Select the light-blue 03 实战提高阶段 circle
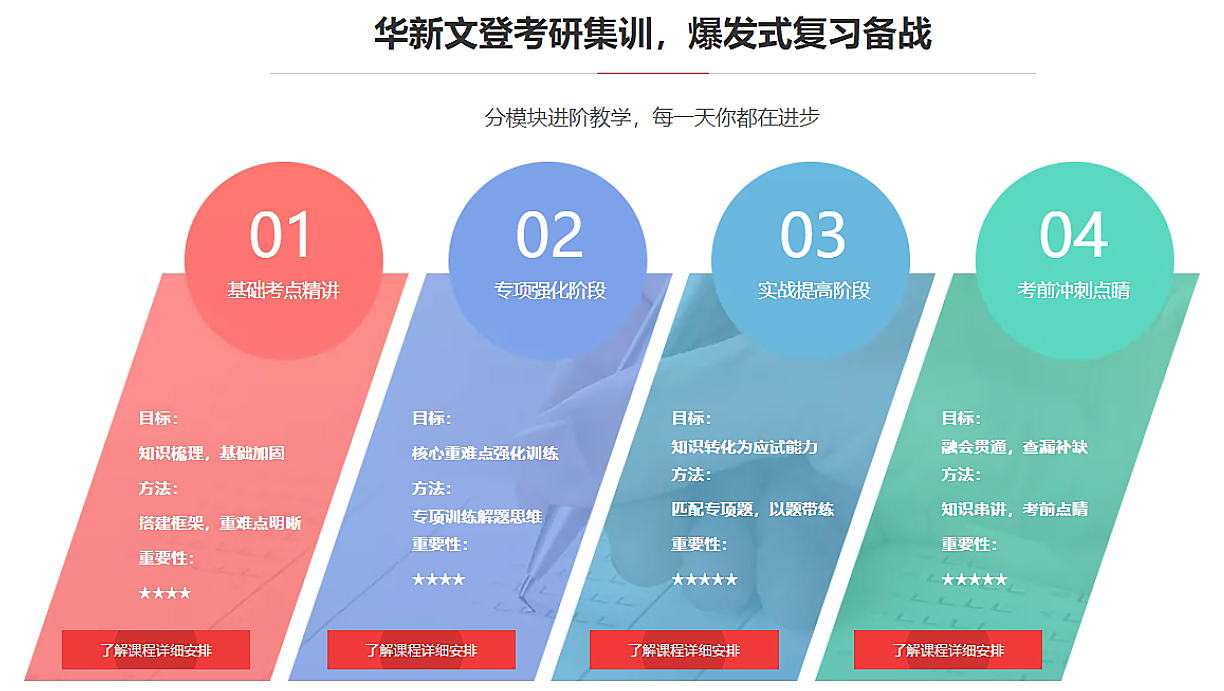 click(811, 260)
